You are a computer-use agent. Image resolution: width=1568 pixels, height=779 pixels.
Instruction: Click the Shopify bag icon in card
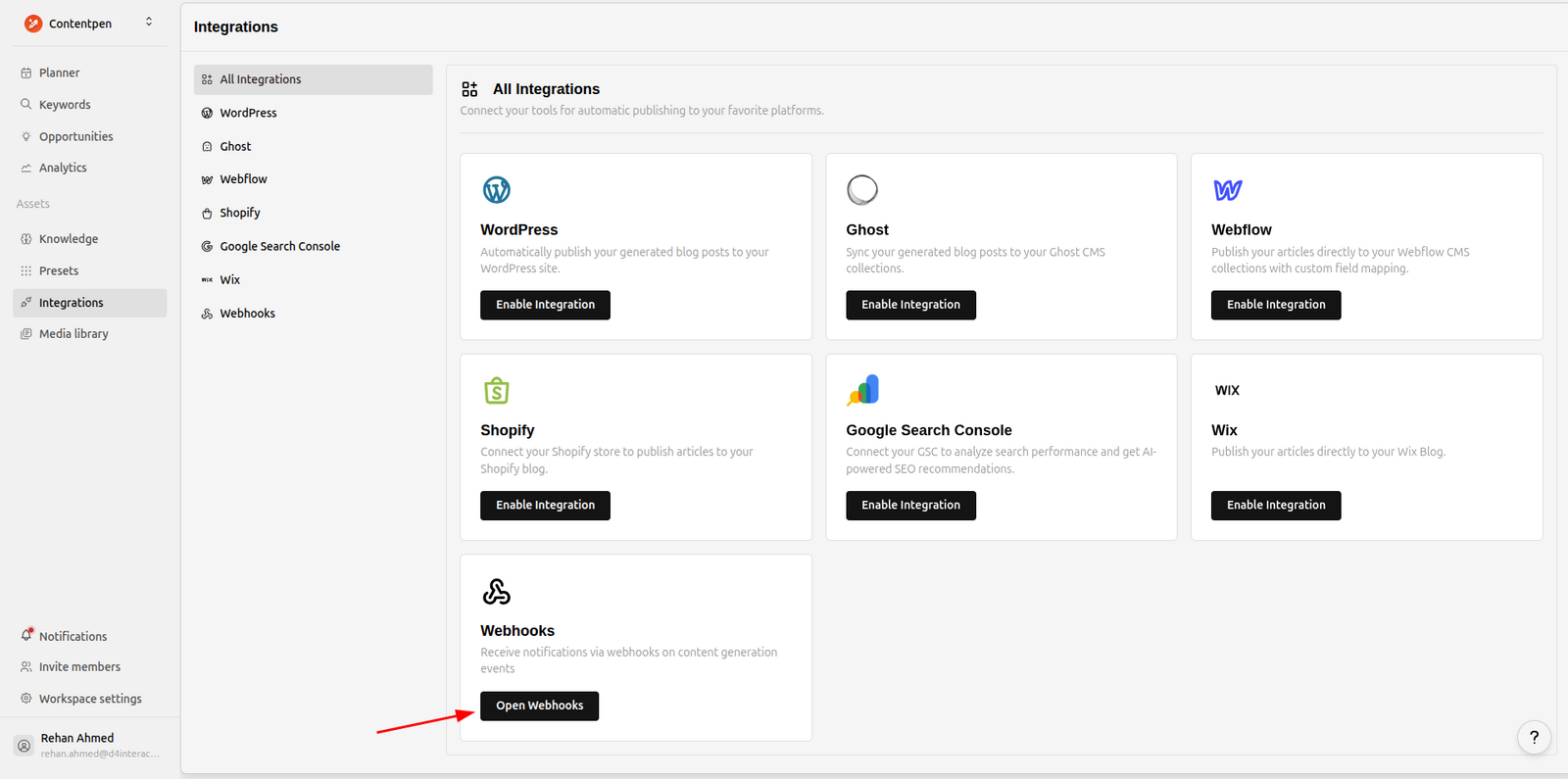point(497,391)
